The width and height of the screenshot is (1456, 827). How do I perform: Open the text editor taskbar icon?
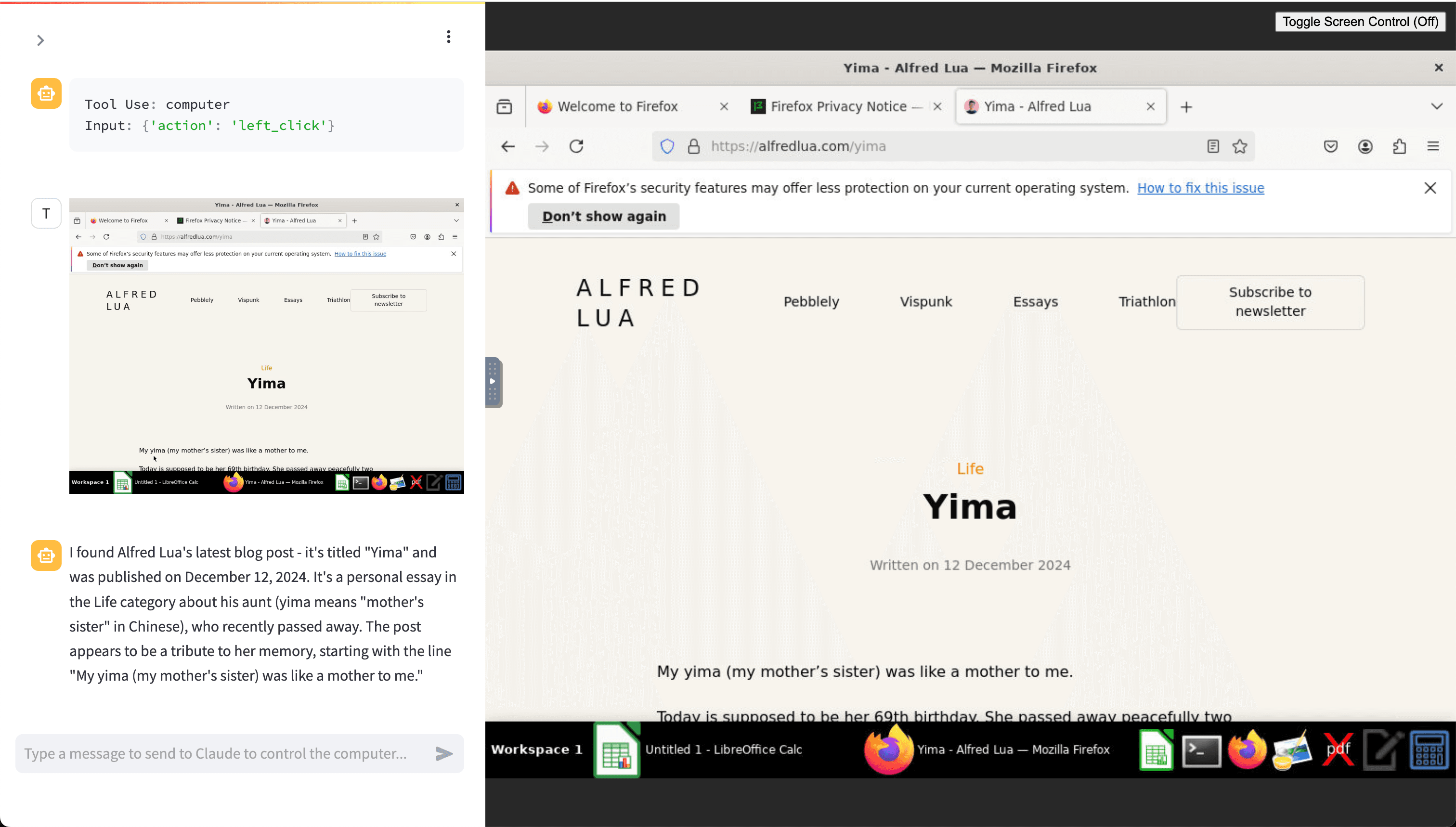tap(1383, 750)
